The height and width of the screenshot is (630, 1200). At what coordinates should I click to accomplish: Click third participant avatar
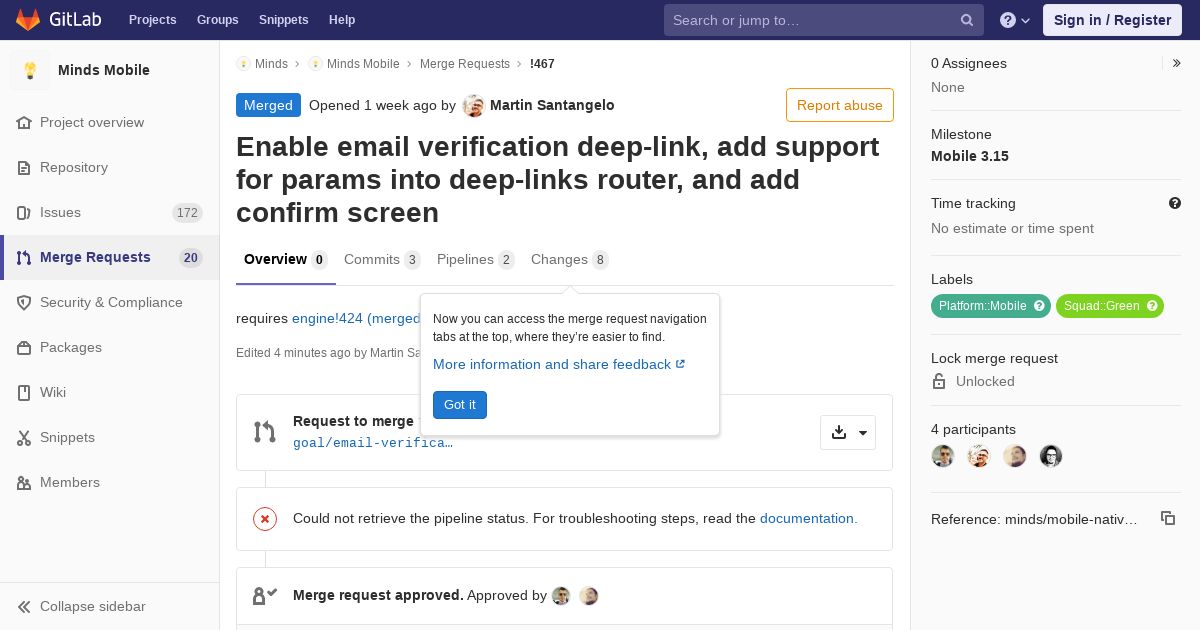(1015, 456)
